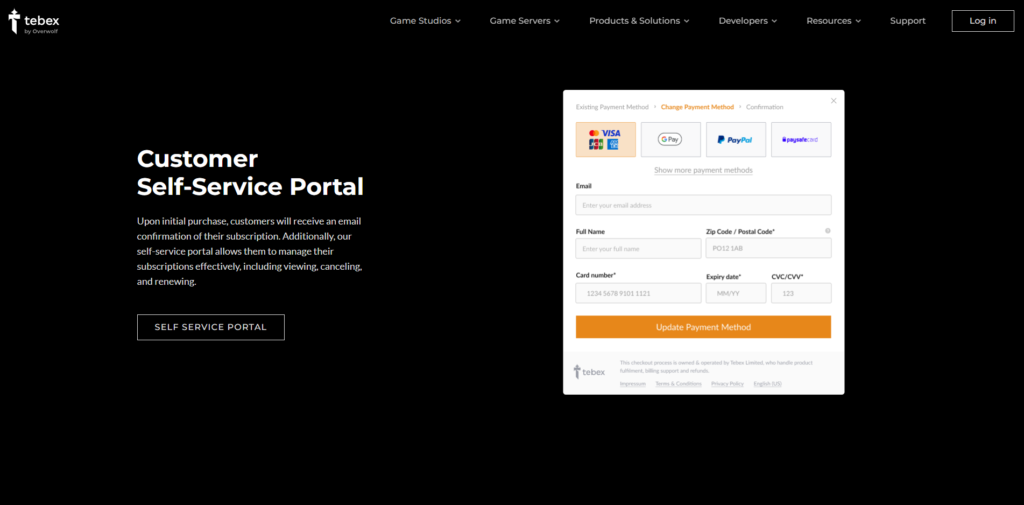Expand the Resources menu
The width and height of the screenshot is (1024, 505).
834,21
